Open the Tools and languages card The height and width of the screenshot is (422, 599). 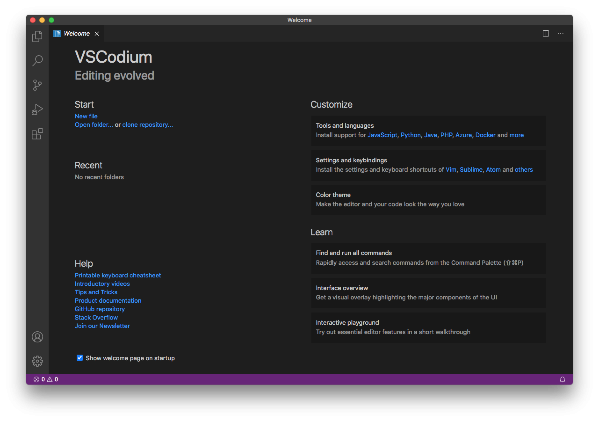(428, 131)
